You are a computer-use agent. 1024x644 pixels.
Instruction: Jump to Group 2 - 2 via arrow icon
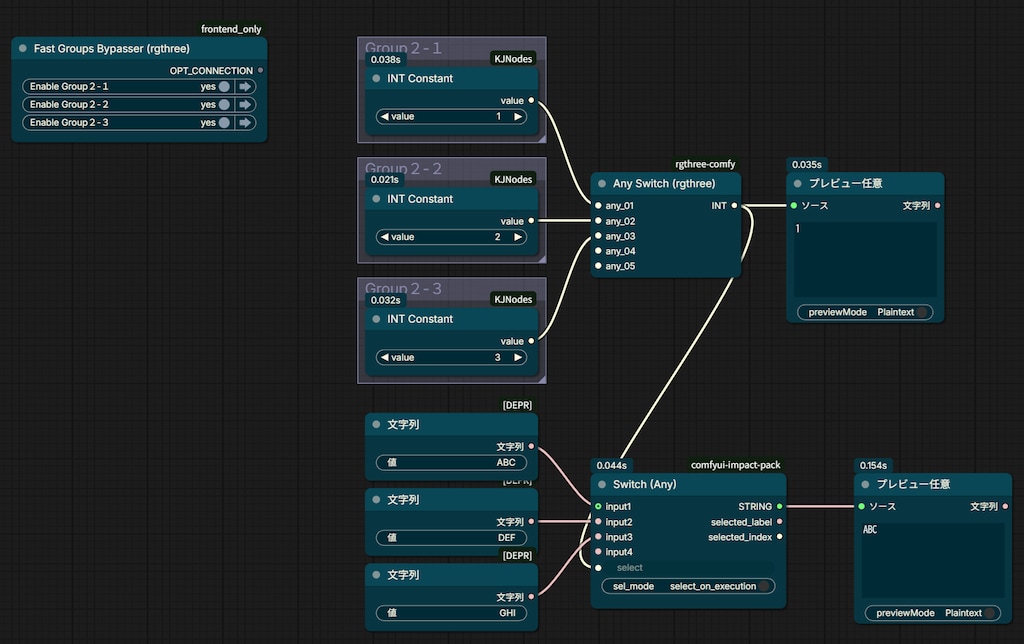[x=245, y=105]
